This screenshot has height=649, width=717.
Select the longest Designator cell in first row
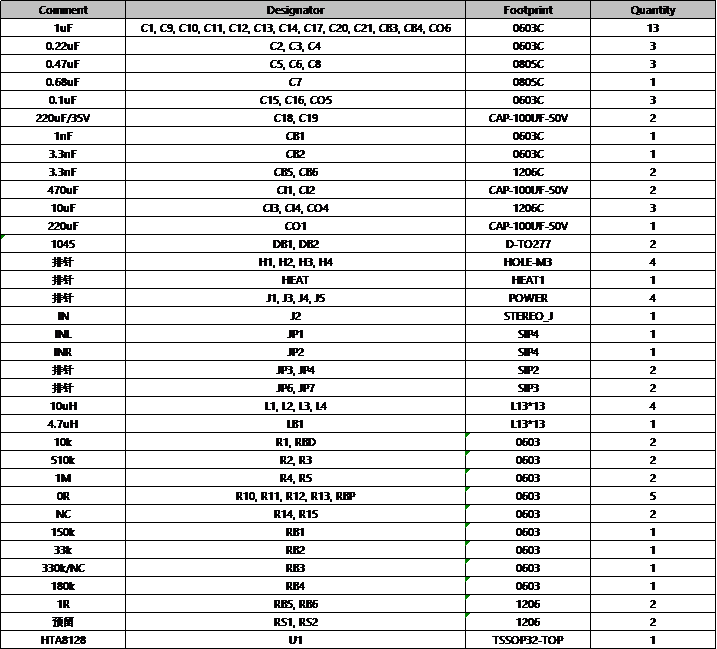coord(295,29)
